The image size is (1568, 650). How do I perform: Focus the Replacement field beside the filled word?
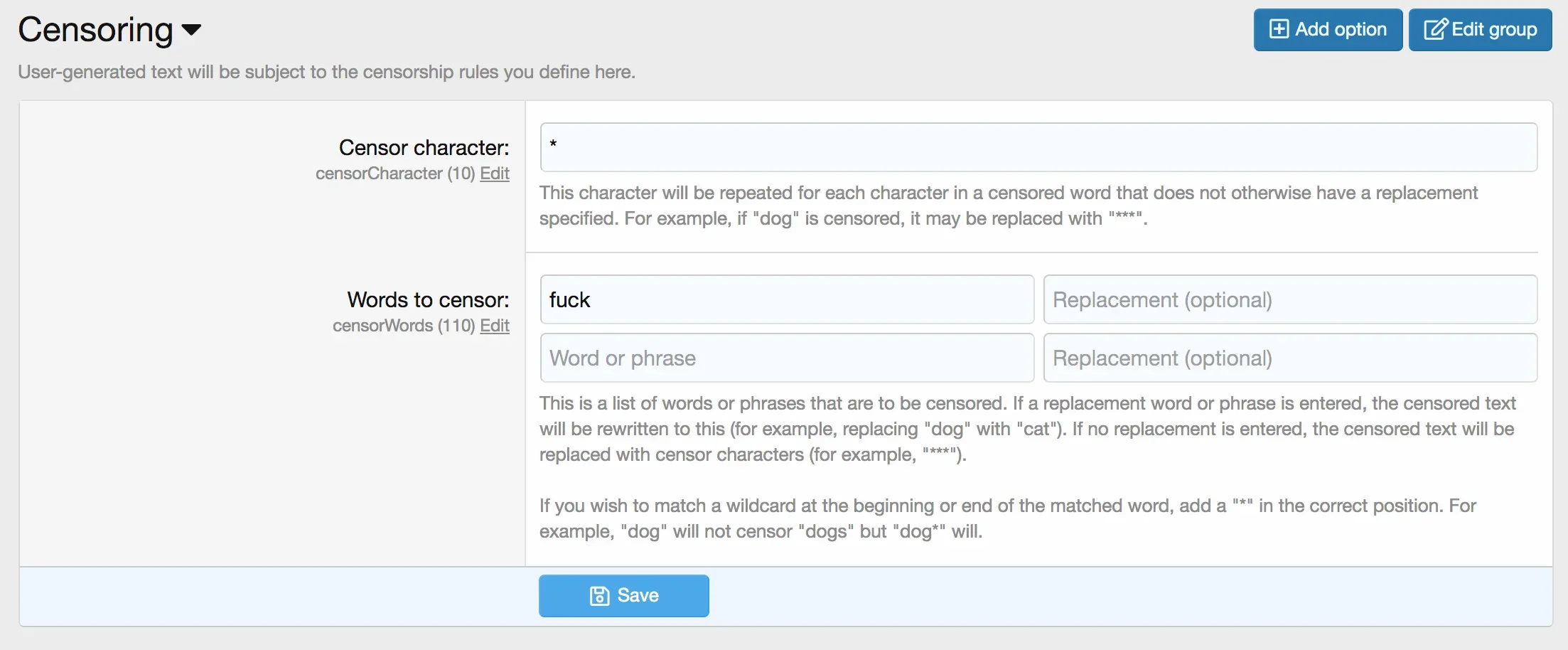click(1290, 299)
